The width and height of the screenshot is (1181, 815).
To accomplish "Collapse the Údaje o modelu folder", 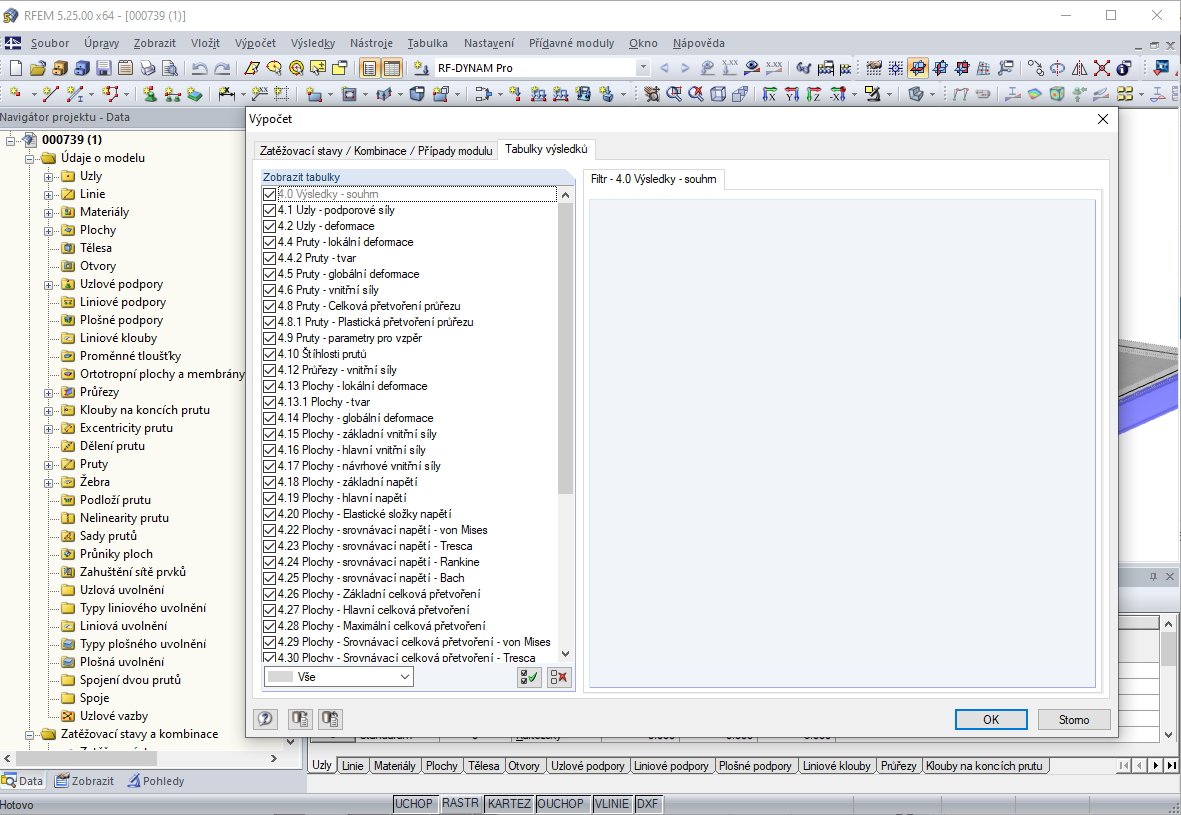I will point(29,158).
